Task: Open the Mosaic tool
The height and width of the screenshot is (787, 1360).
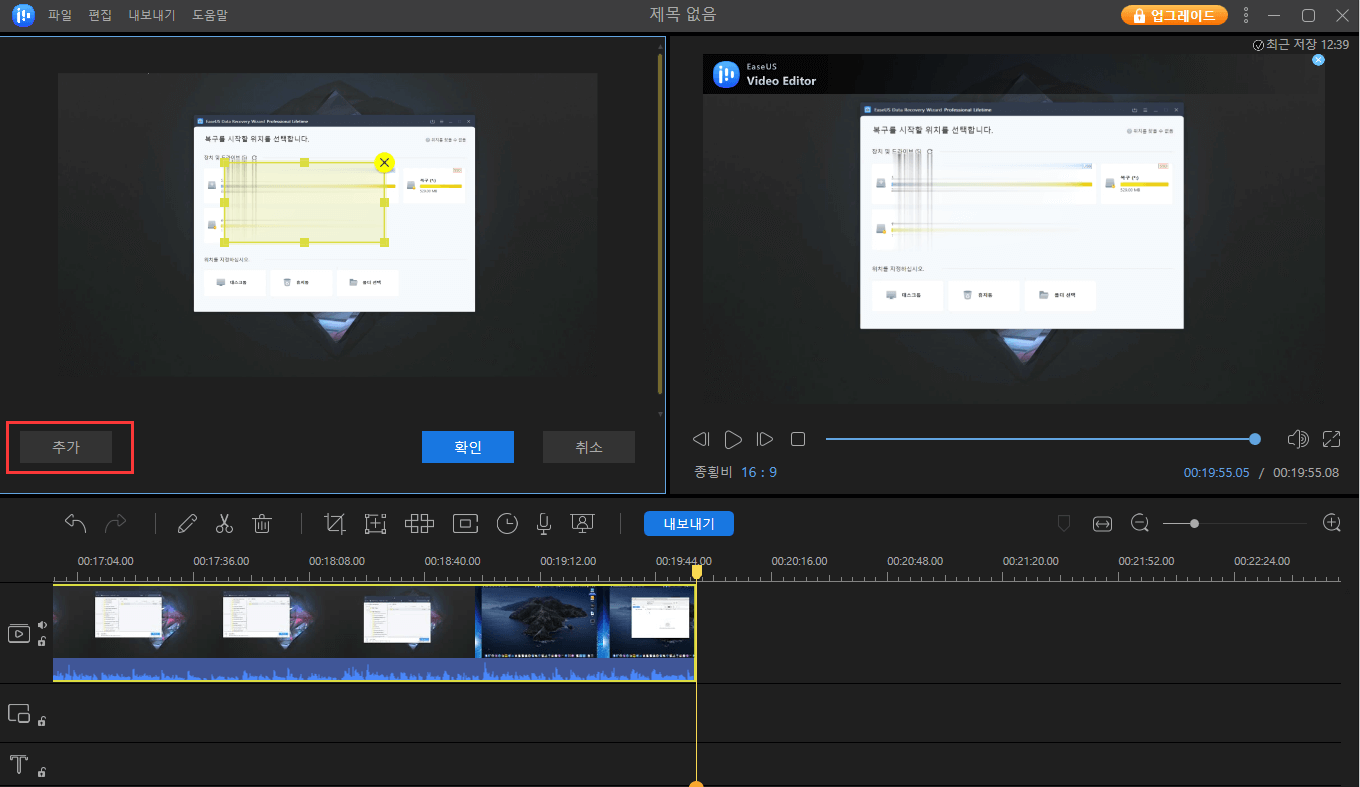Action: pyautogui.click(x=419, y=523)
